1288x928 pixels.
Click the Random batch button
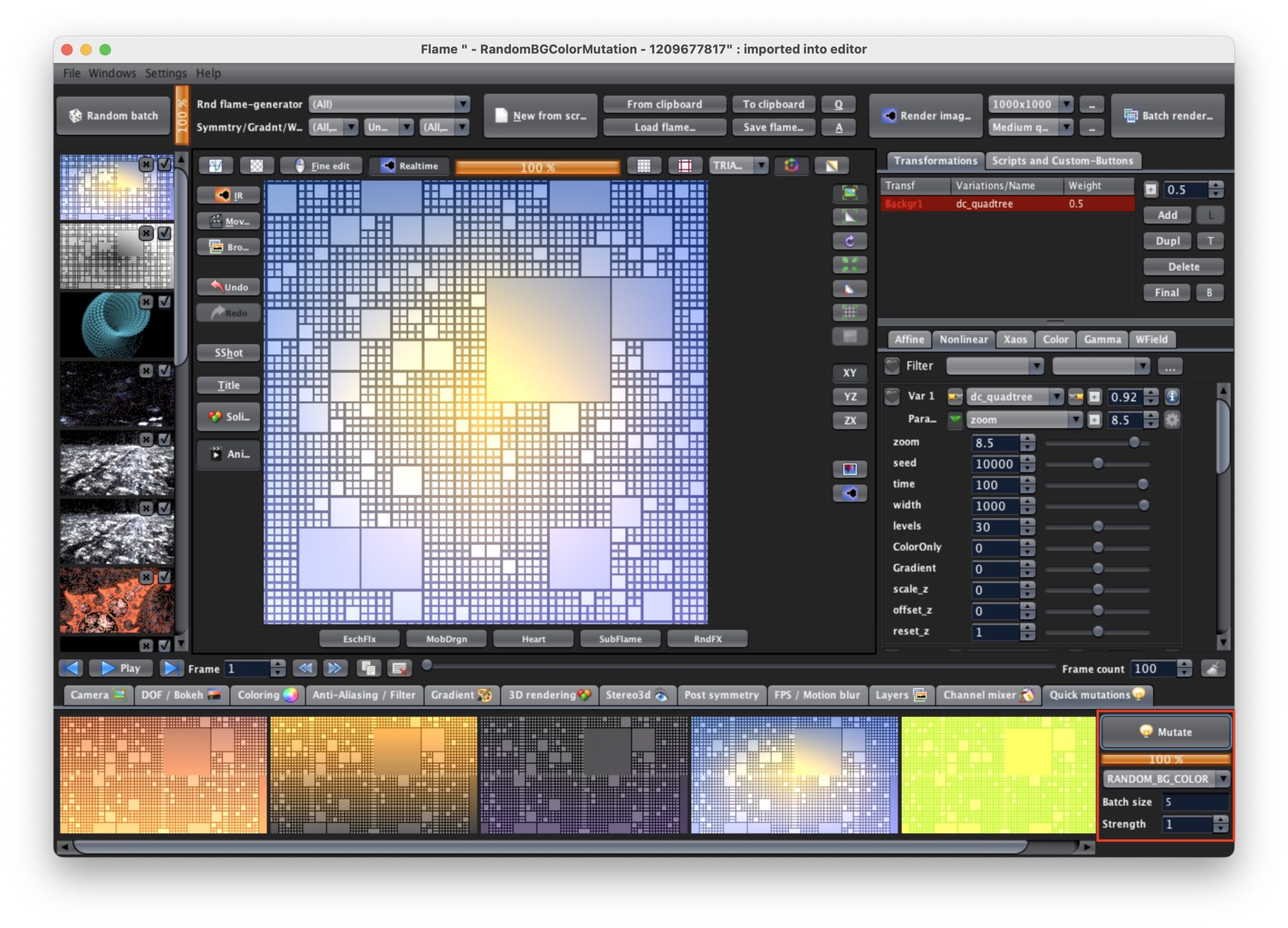click(x=114, y=116)
